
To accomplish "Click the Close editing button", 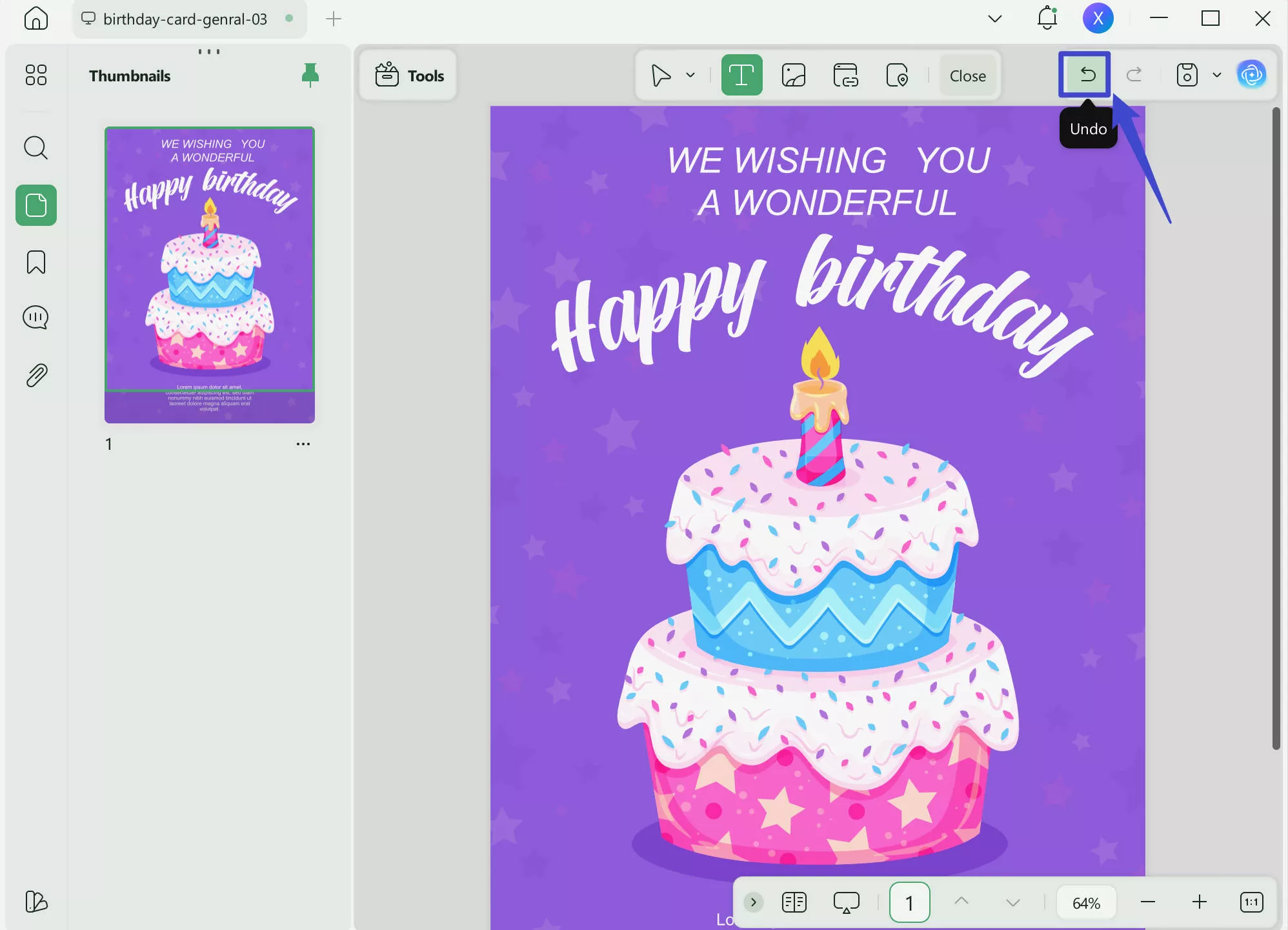I will pos(967,76).
